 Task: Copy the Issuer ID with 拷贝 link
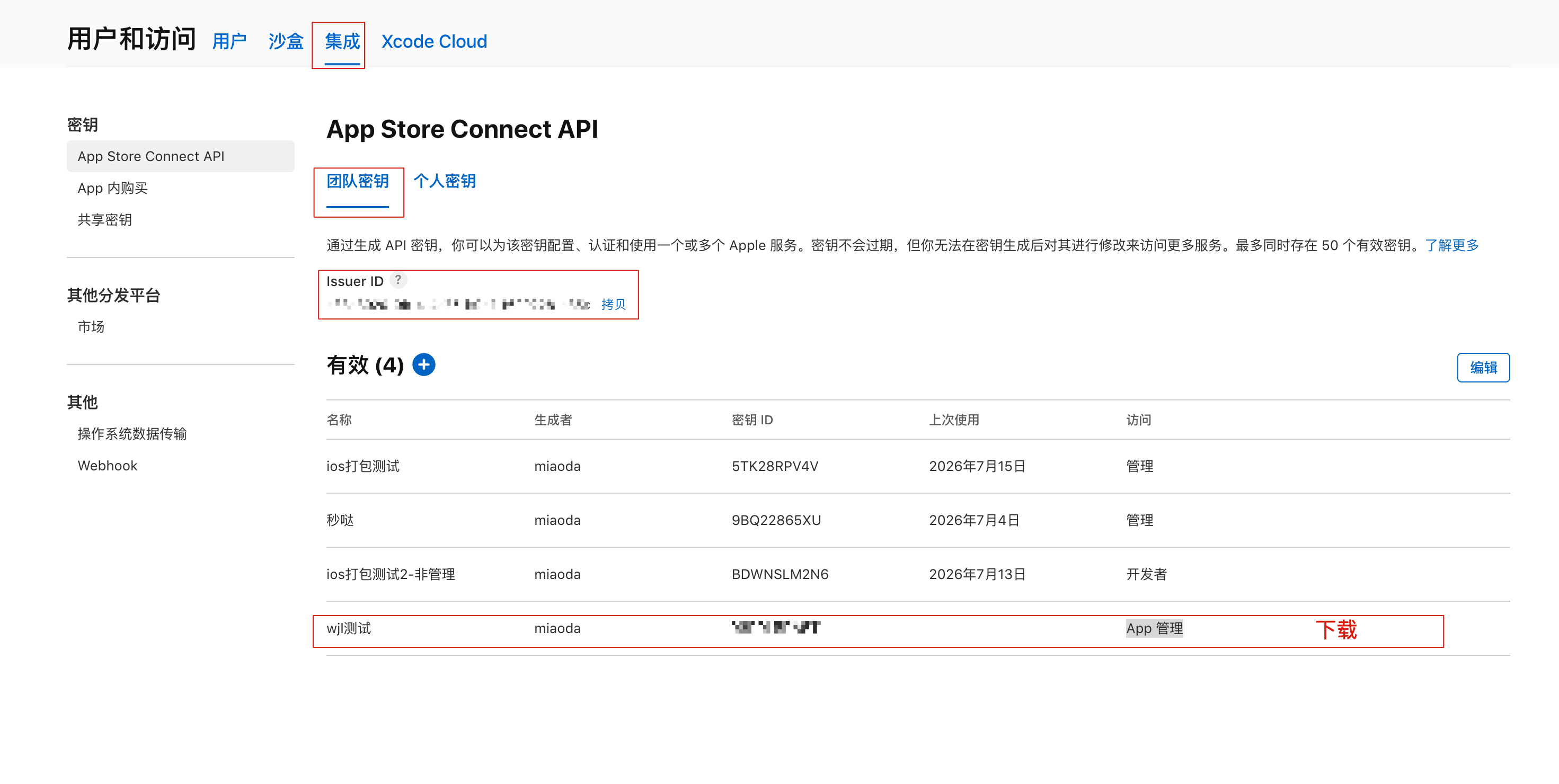(x=613, y=304)
